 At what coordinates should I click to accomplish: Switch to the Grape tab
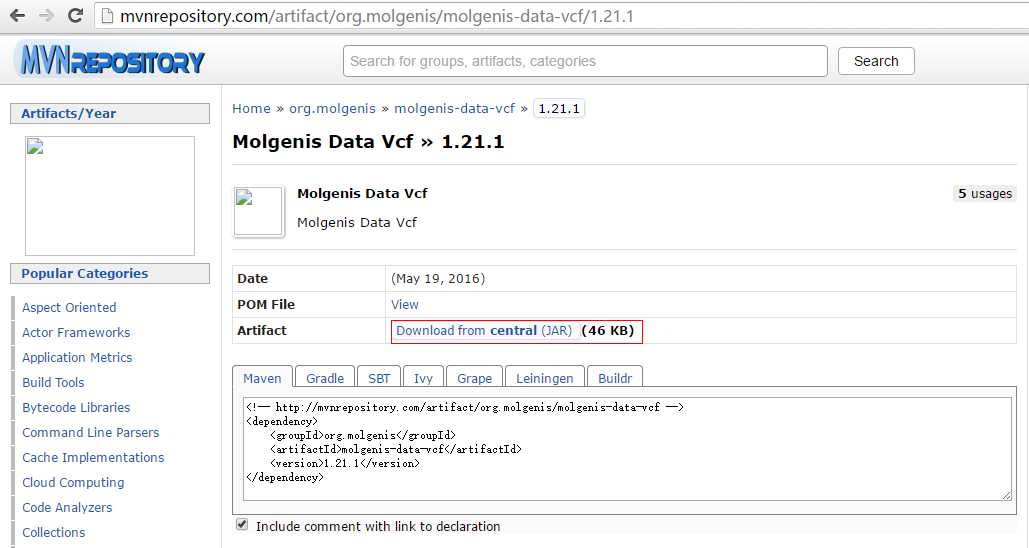[474, 378]
